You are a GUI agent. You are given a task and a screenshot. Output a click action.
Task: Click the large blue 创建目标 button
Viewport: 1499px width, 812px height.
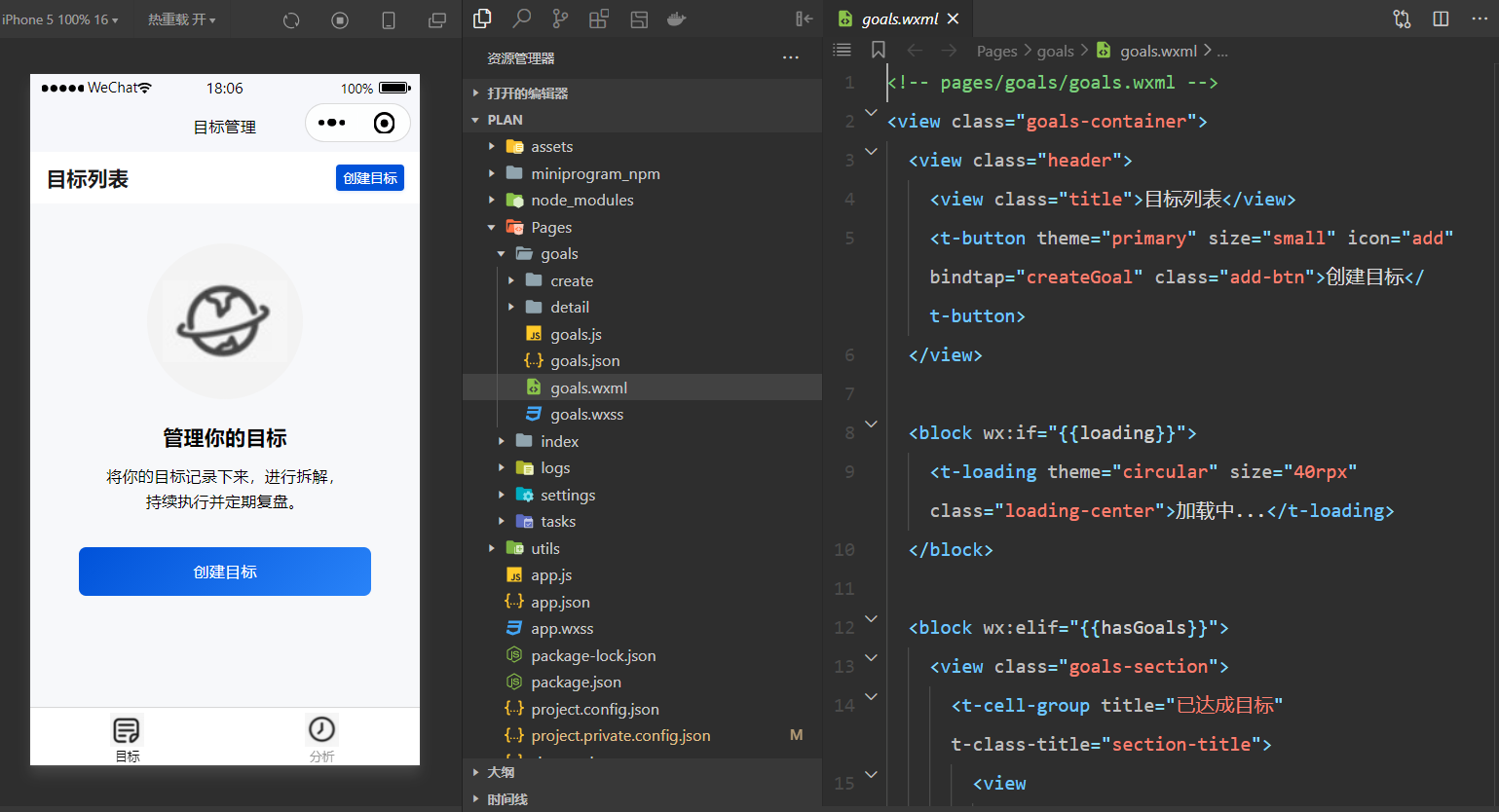pyautogui.click(x=225, y=572)
